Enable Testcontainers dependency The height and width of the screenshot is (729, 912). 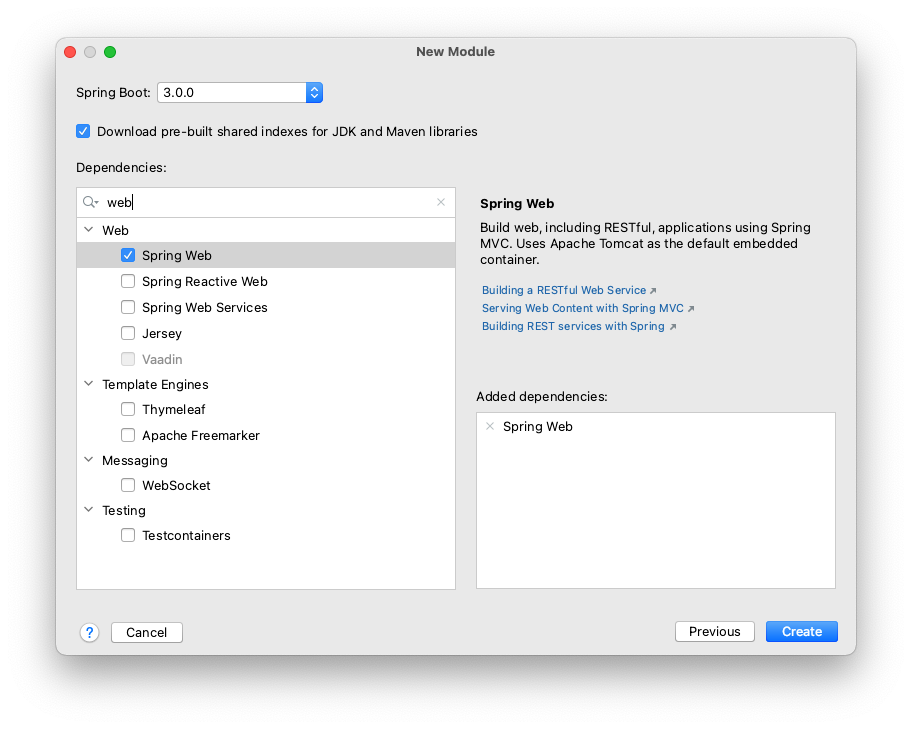coord(128,535)
